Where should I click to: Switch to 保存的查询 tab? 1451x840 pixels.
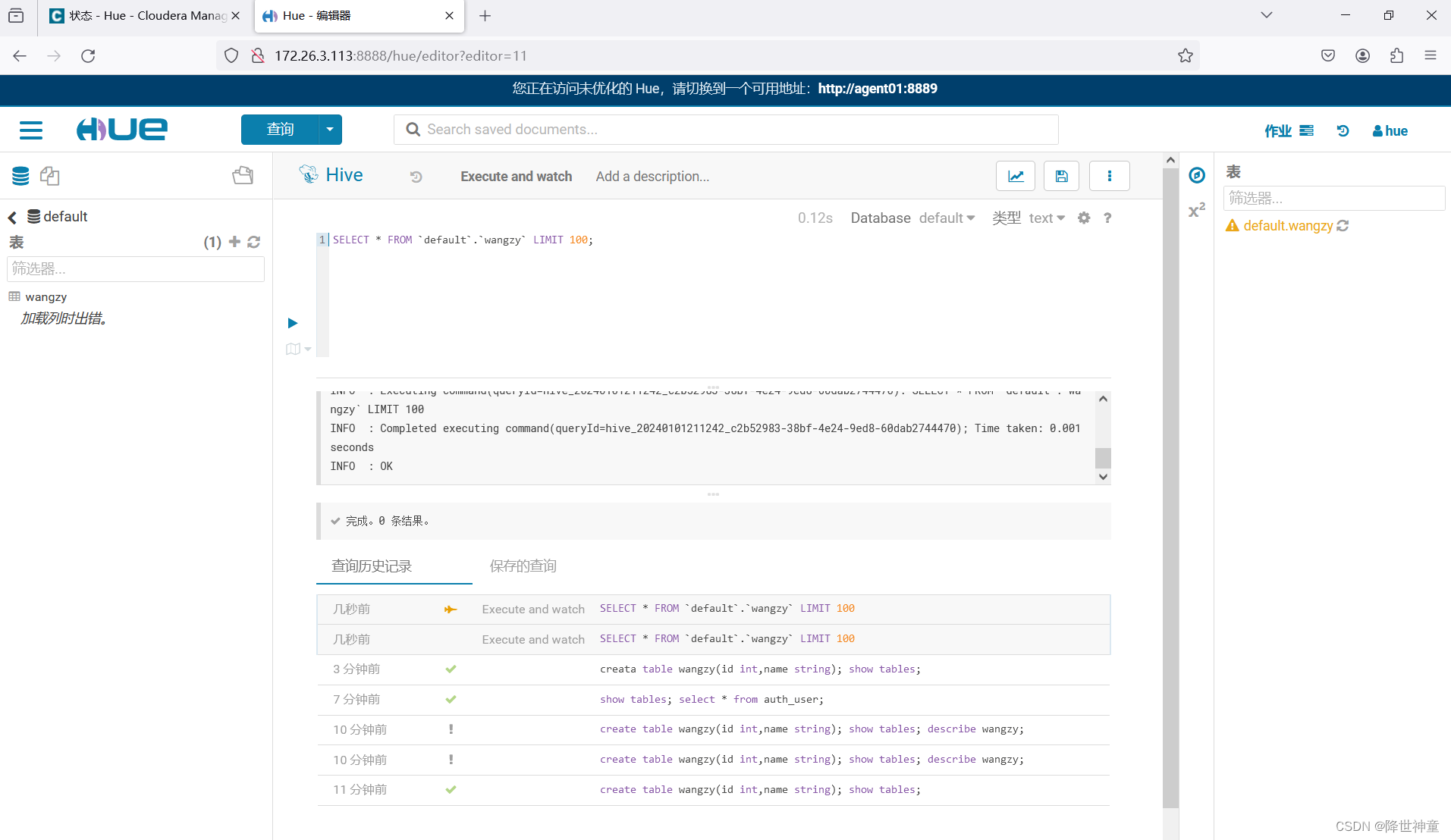click(x=523, y=566)
